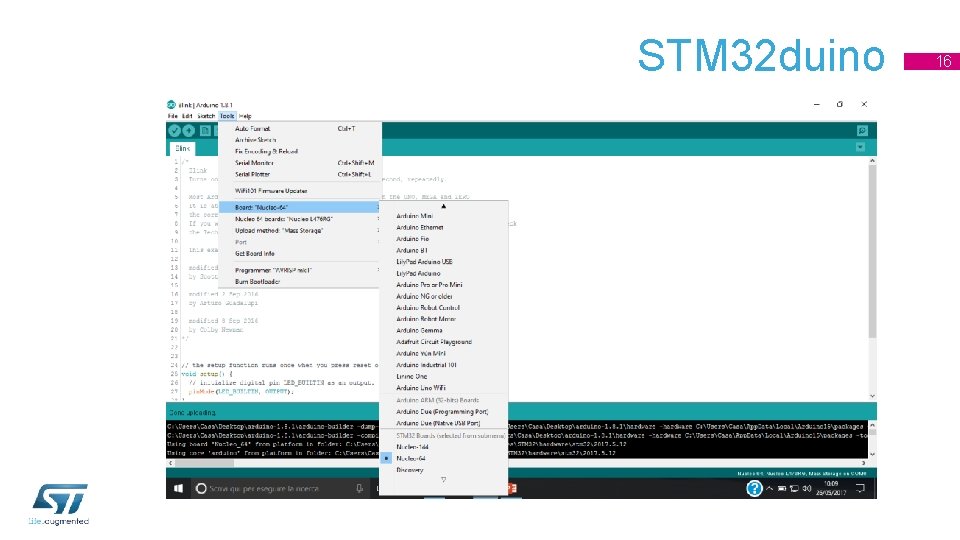Open Serial Plotter from Tools menu
The image size is (960, 540).
click(300, 174)
